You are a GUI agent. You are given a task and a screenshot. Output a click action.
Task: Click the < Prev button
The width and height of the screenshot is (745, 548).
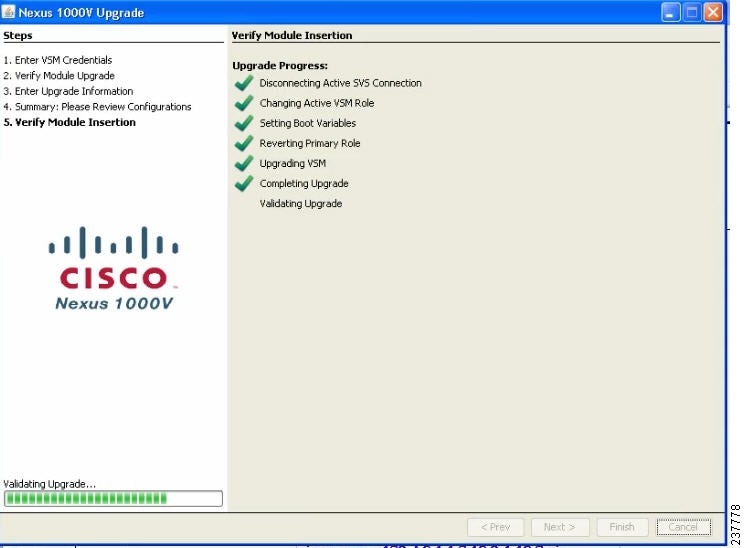pyautogui.click(x=496, y=527)
